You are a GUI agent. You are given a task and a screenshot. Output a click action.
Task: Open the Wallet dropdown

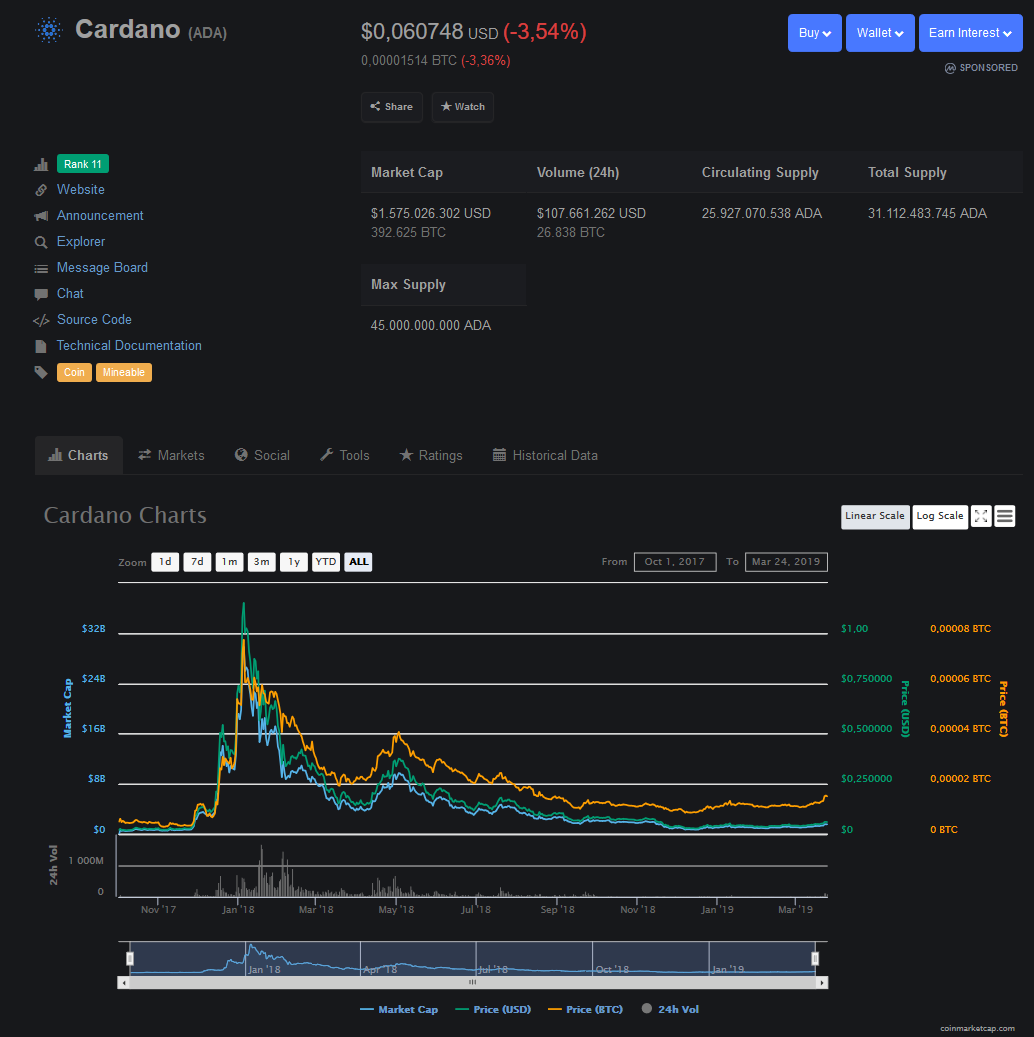[880, 33]
